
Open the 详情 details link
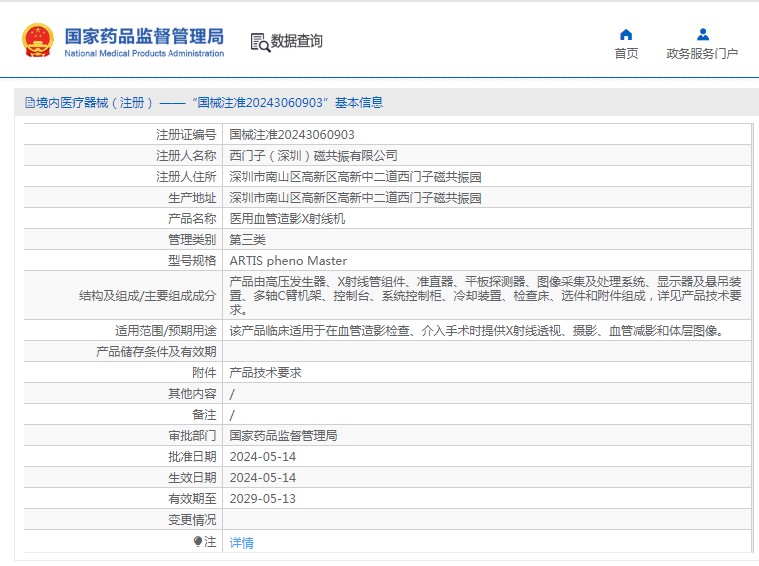(242, 542)
